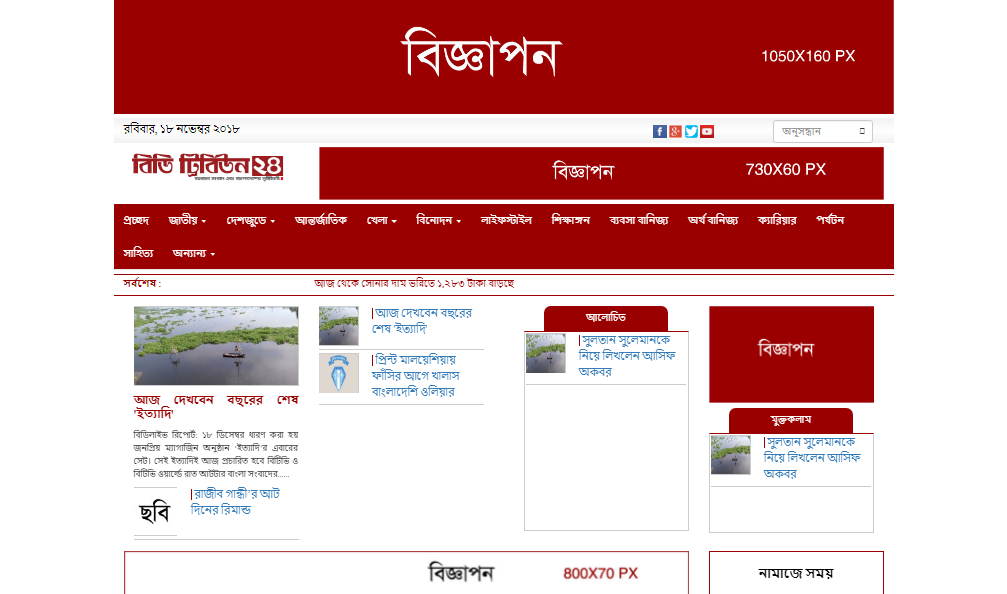This screenshot has width=1007, height=594.
Task: Expand the খেলা dropdown menu
Action: [381, 220]
